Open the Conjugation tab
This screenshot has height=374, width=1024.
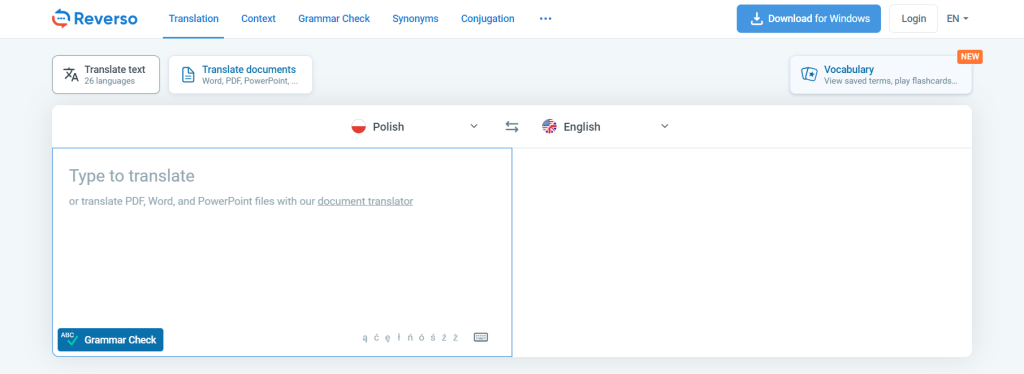click(487, 18)
